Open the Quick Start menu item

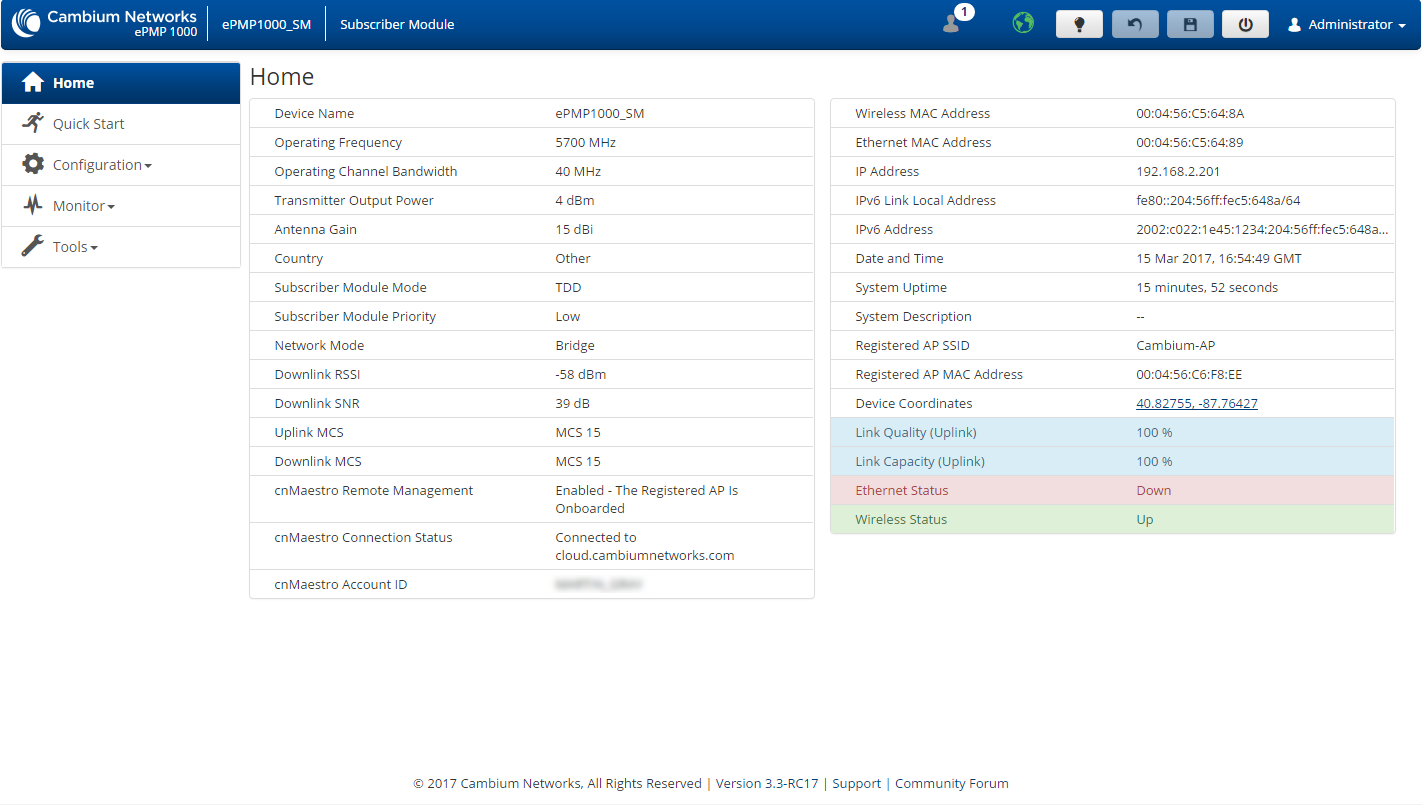point(121,124)
